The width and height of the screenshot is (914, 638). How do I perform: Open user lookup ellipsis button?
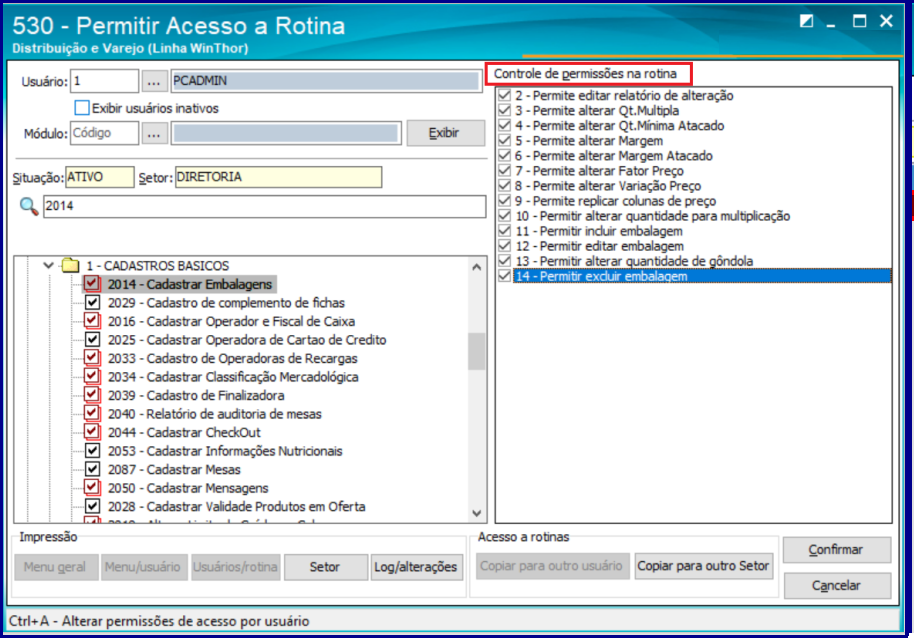pos(154,82)
